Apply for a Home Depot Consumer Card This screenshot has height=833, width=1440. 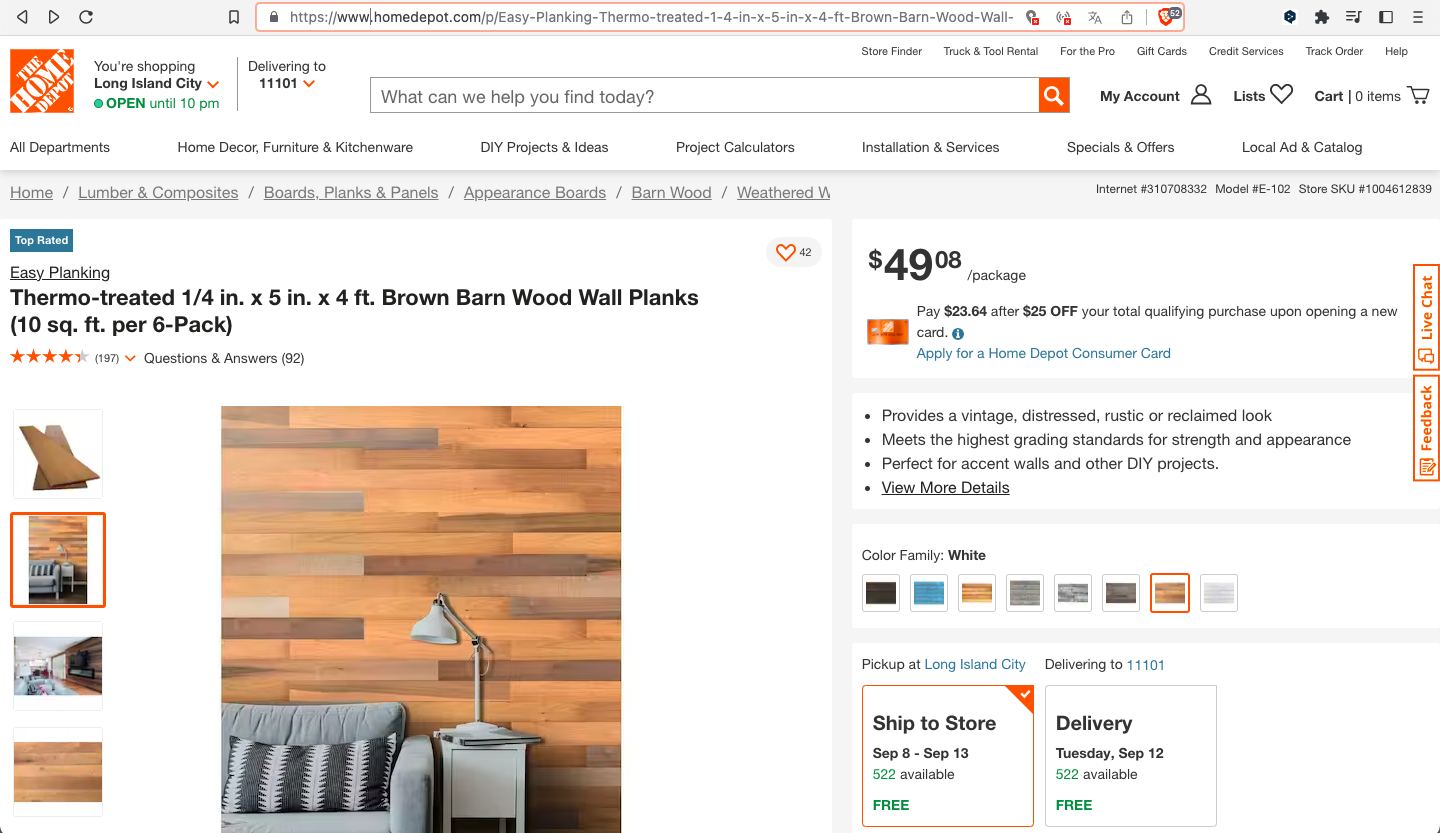[1043, 353]
